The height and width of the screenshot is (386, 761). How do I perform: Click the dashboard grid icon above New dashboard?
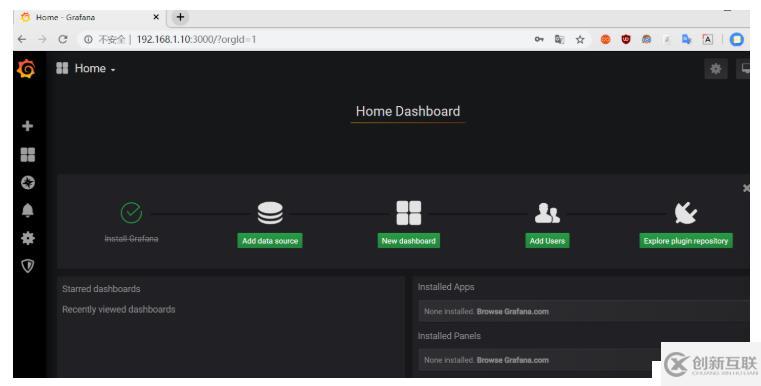tap(409, 213)
